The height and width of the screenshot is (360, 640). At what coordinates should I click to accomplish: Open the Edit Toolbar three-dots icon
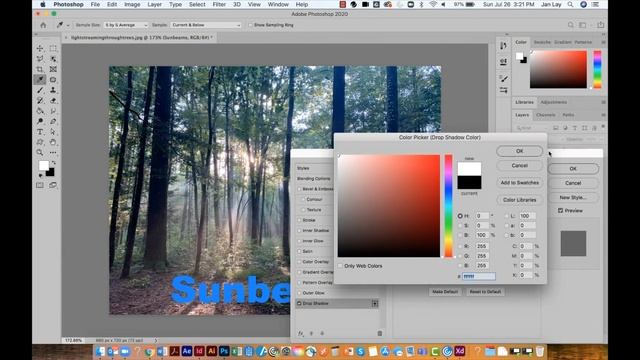(53, 153)
